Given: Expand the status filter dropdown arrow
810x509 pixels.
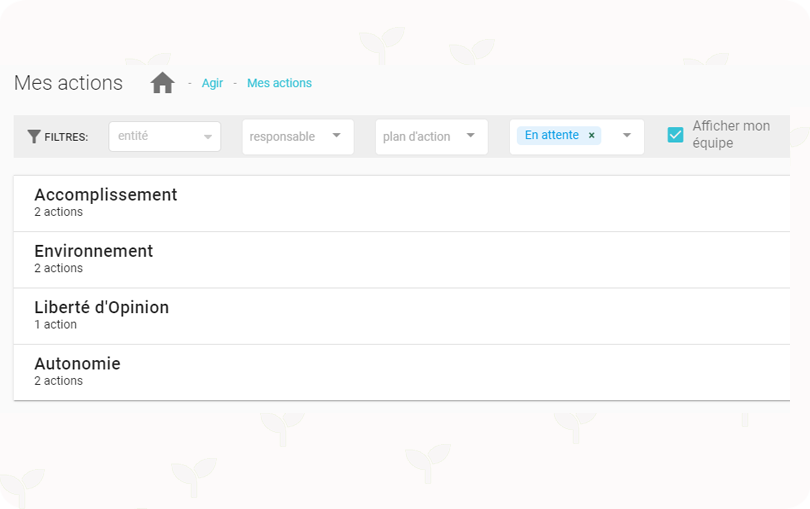Looking at the screenshot, I should coord(627,135).
